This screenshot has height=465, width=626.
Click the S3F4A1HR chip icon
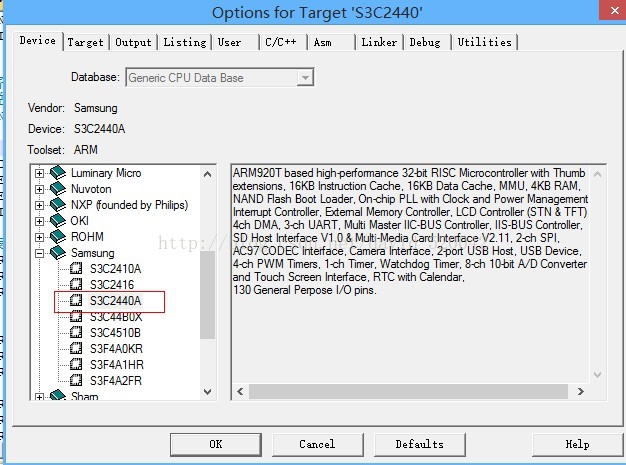[76, 364]
